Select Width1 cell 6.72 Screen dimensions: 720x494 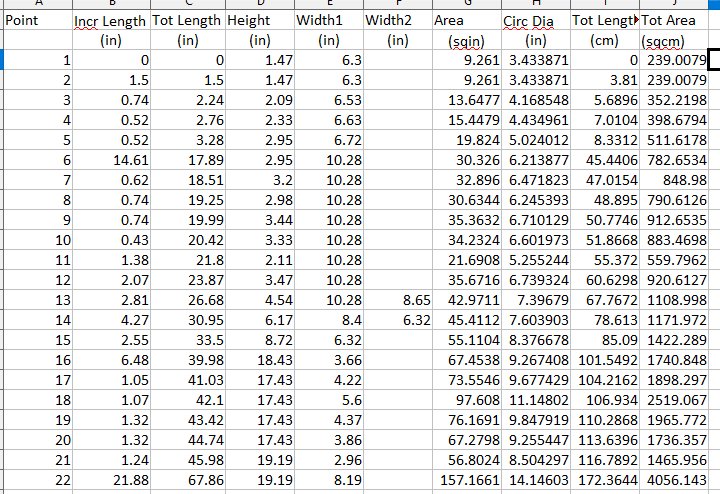(329, 140)
